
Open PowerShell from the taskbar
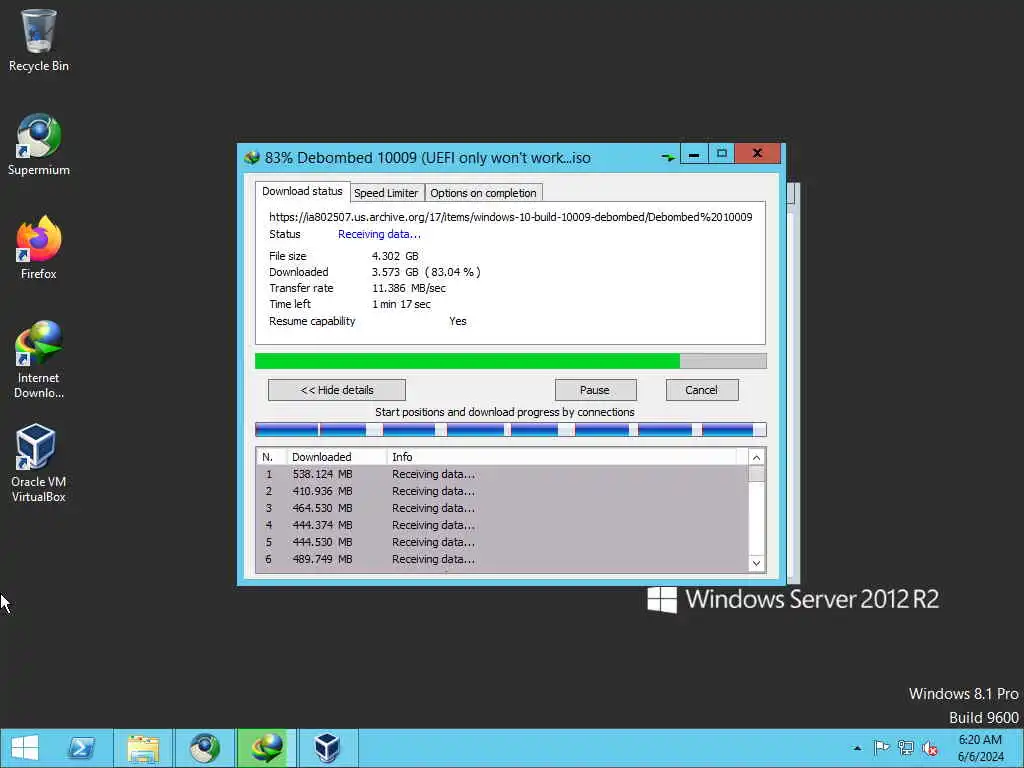82,748
